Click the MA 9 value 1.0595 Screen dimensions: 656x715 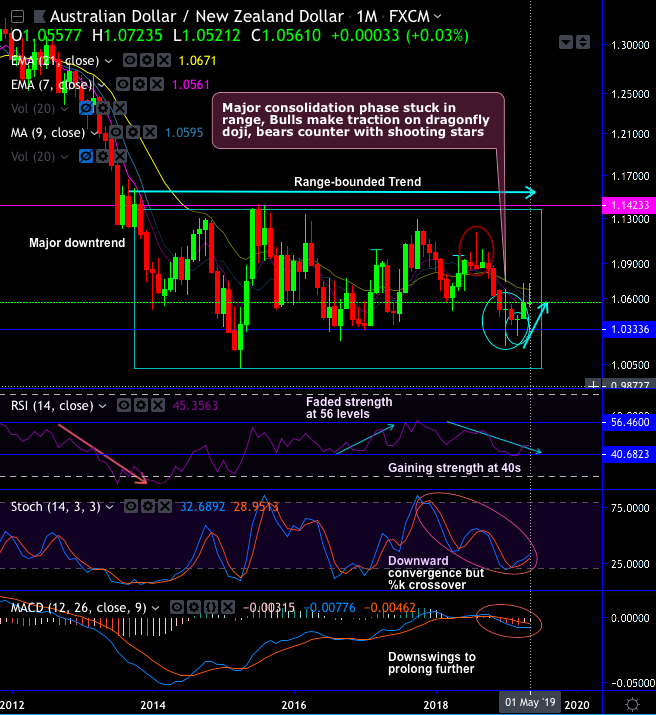coord(184,133)
